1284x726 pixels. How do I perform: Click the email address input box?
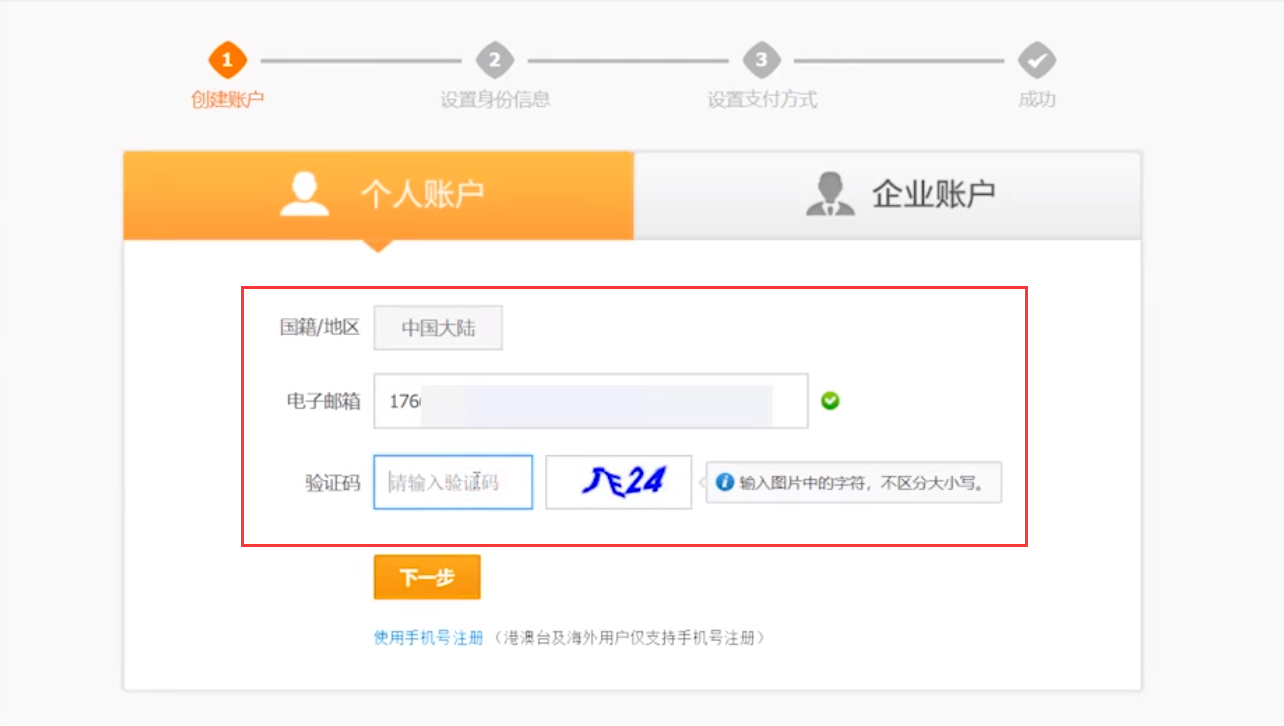pyautogui.click(x=590, y=401)
